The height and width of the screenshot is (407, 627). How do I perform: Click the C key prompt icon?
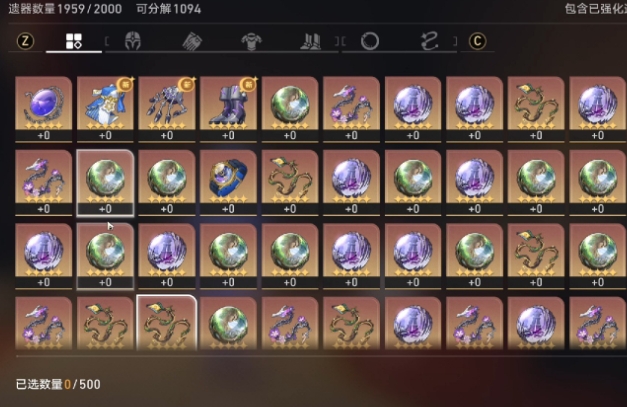coord(477,41)
